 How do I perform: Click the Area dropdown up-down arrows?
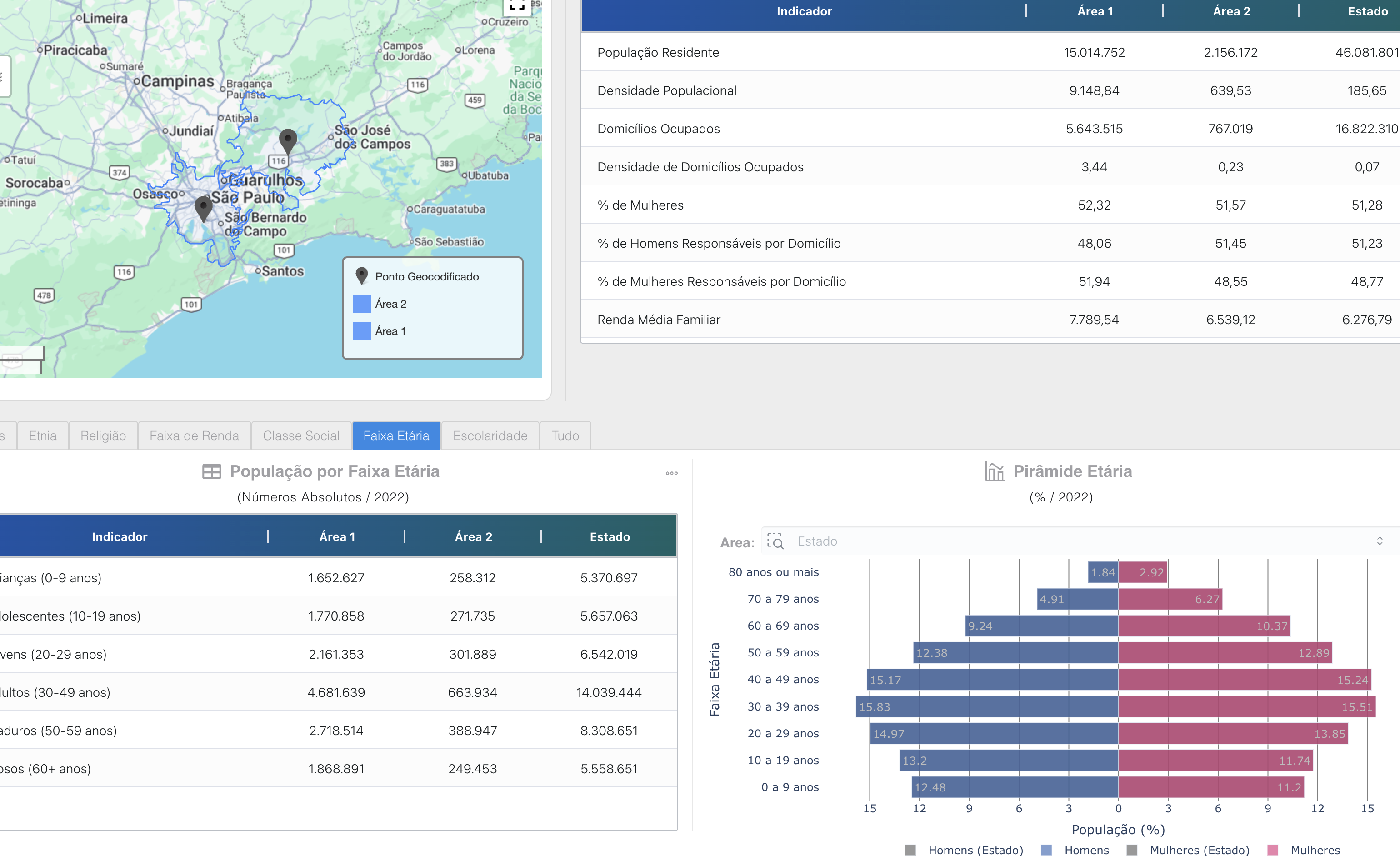point(1380,541)
